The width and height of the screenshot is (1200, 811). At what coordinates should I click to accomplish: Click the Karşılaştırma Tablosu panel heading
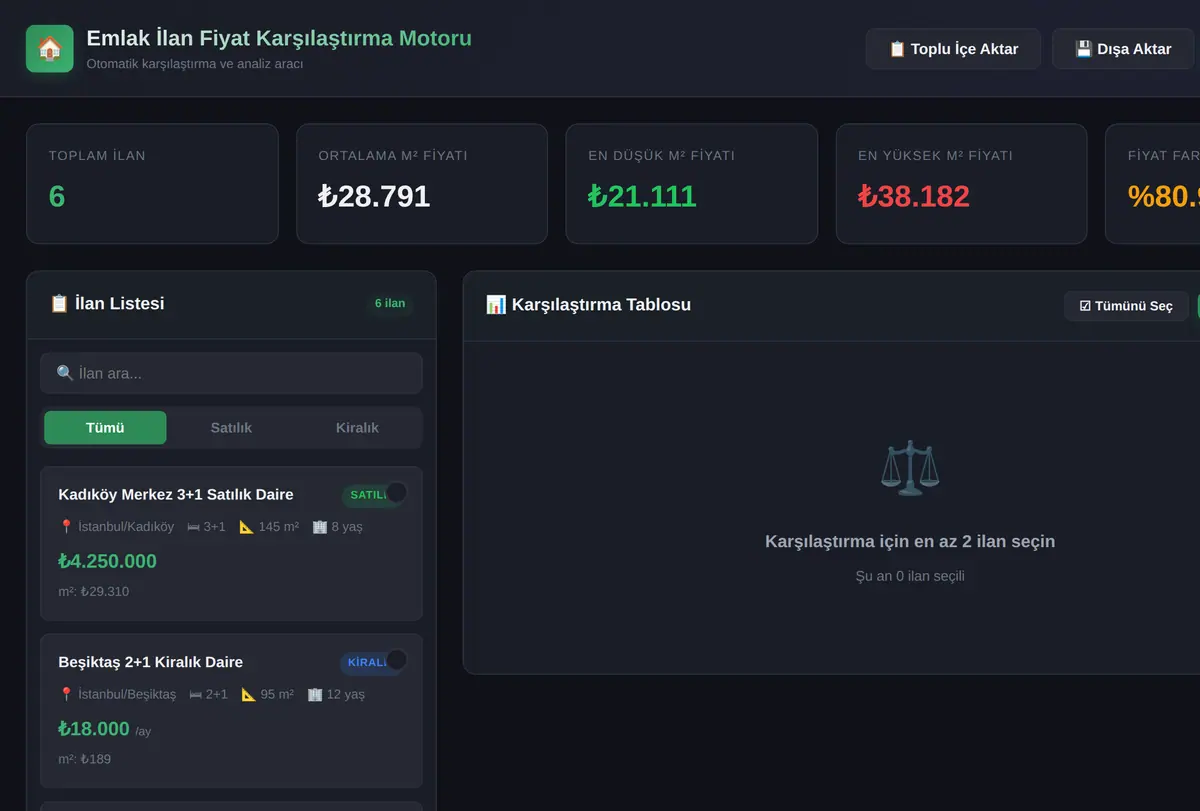pos(588,304)
